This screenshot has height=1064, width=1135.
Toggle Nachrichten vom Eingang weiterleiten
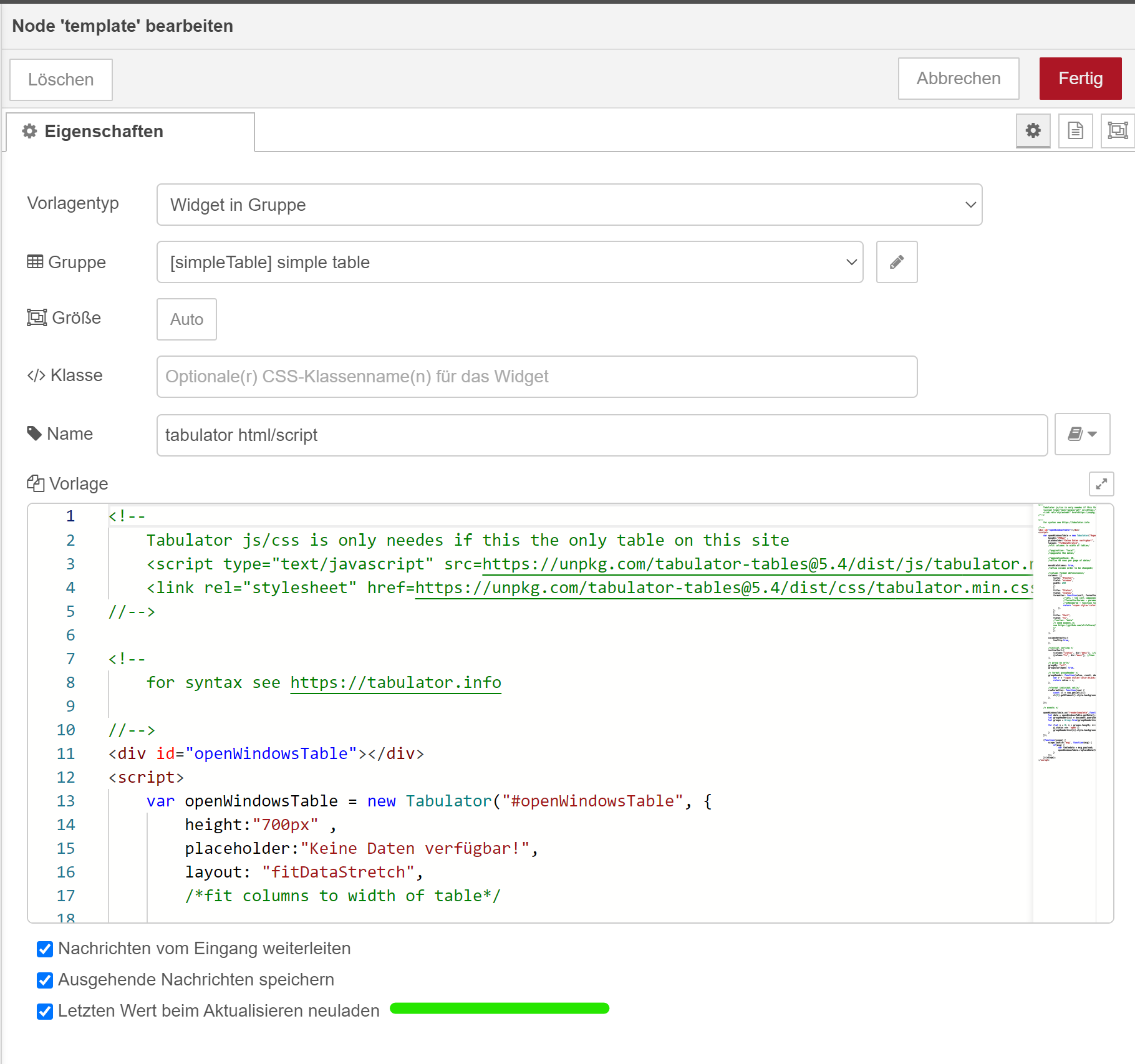pos(45,949)
